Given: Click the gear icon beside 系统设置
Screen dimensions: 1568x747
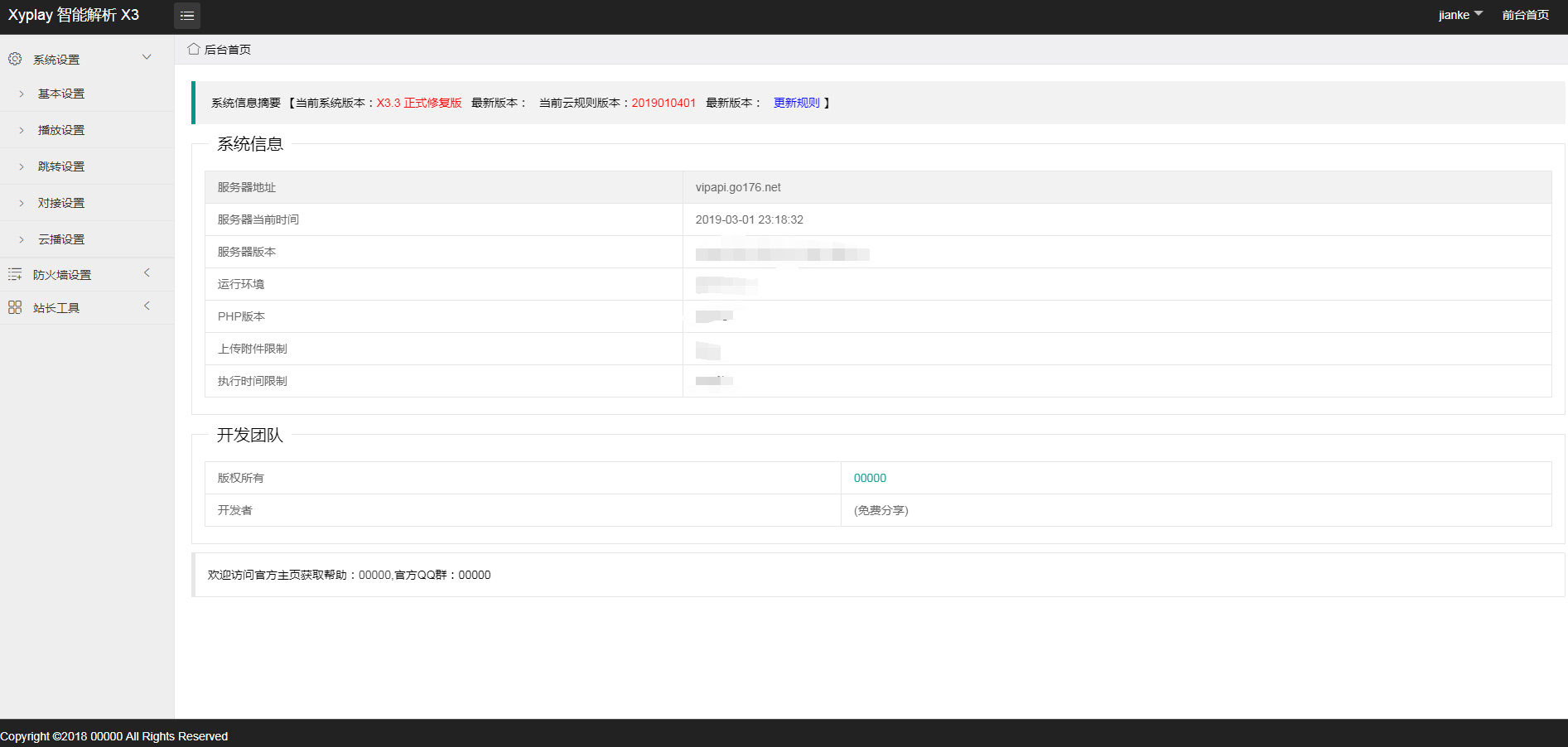Looking at the screenshot, I should coord(15,59).
